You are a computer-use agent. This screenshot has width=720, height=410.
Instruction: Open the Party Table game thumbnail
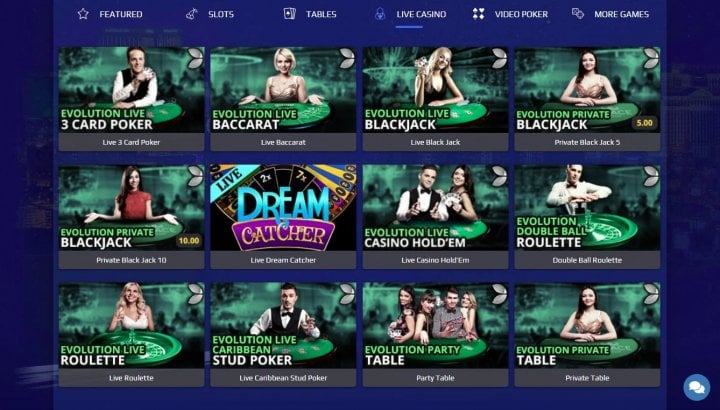click(x=435, y=326)
